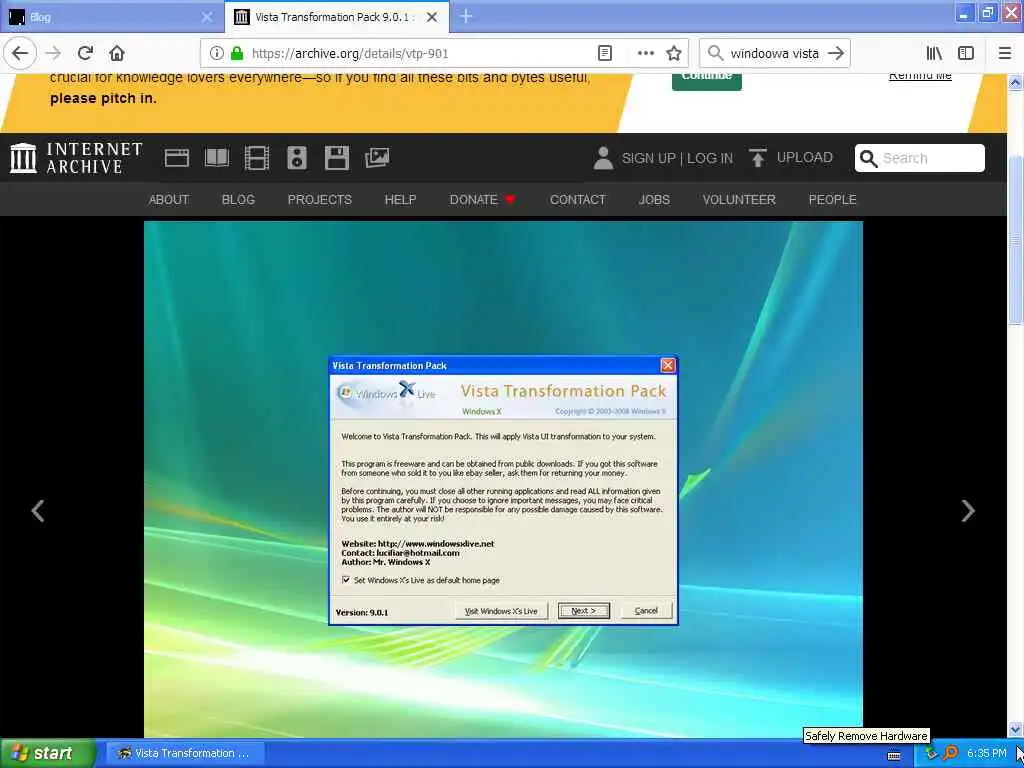Open page actions three-dot menu
The image size is (1024, 768).
tap(645, 54)
